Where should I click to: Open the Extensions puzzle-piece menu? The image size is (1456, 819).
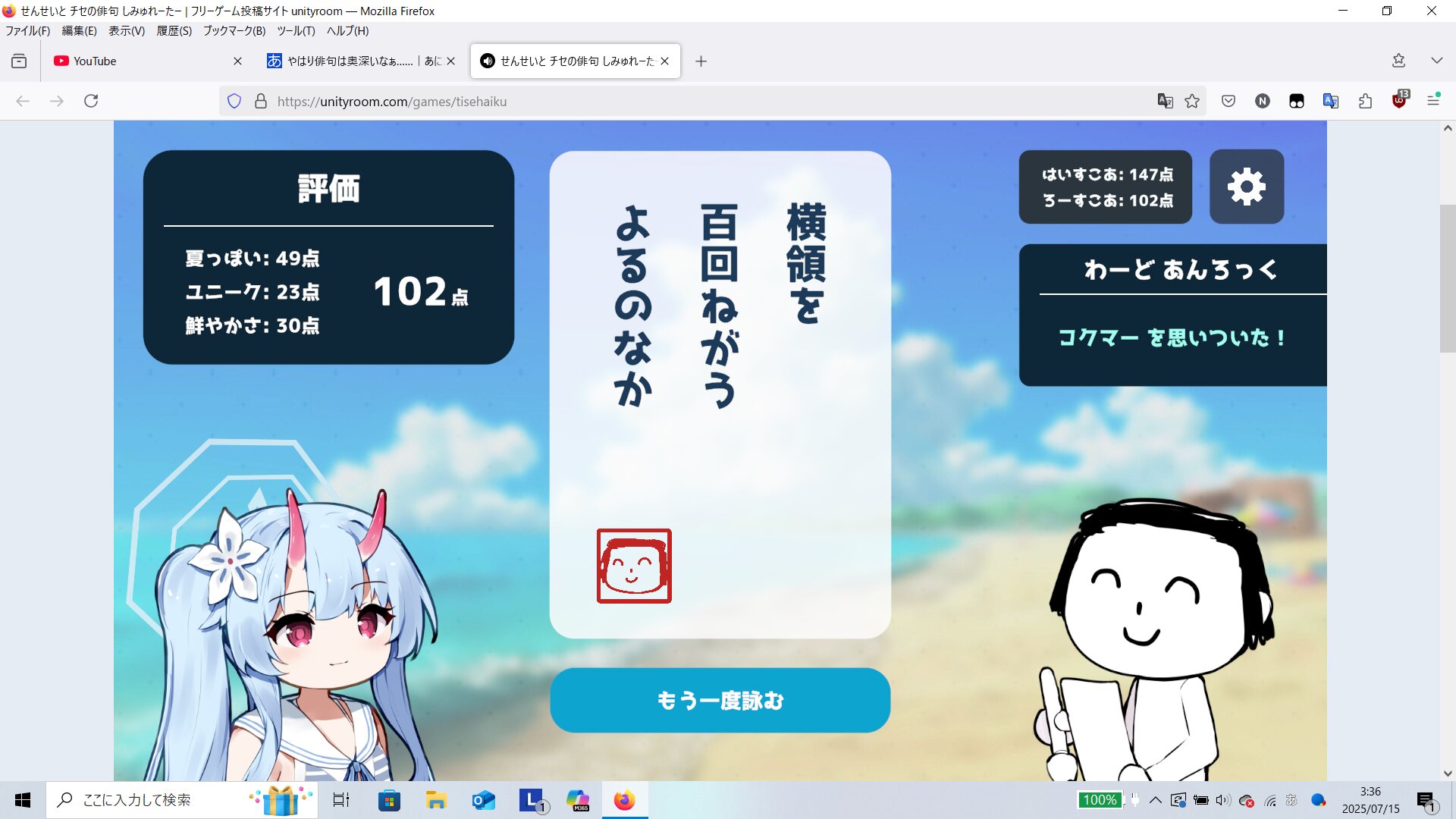(x=1365, y=101)
